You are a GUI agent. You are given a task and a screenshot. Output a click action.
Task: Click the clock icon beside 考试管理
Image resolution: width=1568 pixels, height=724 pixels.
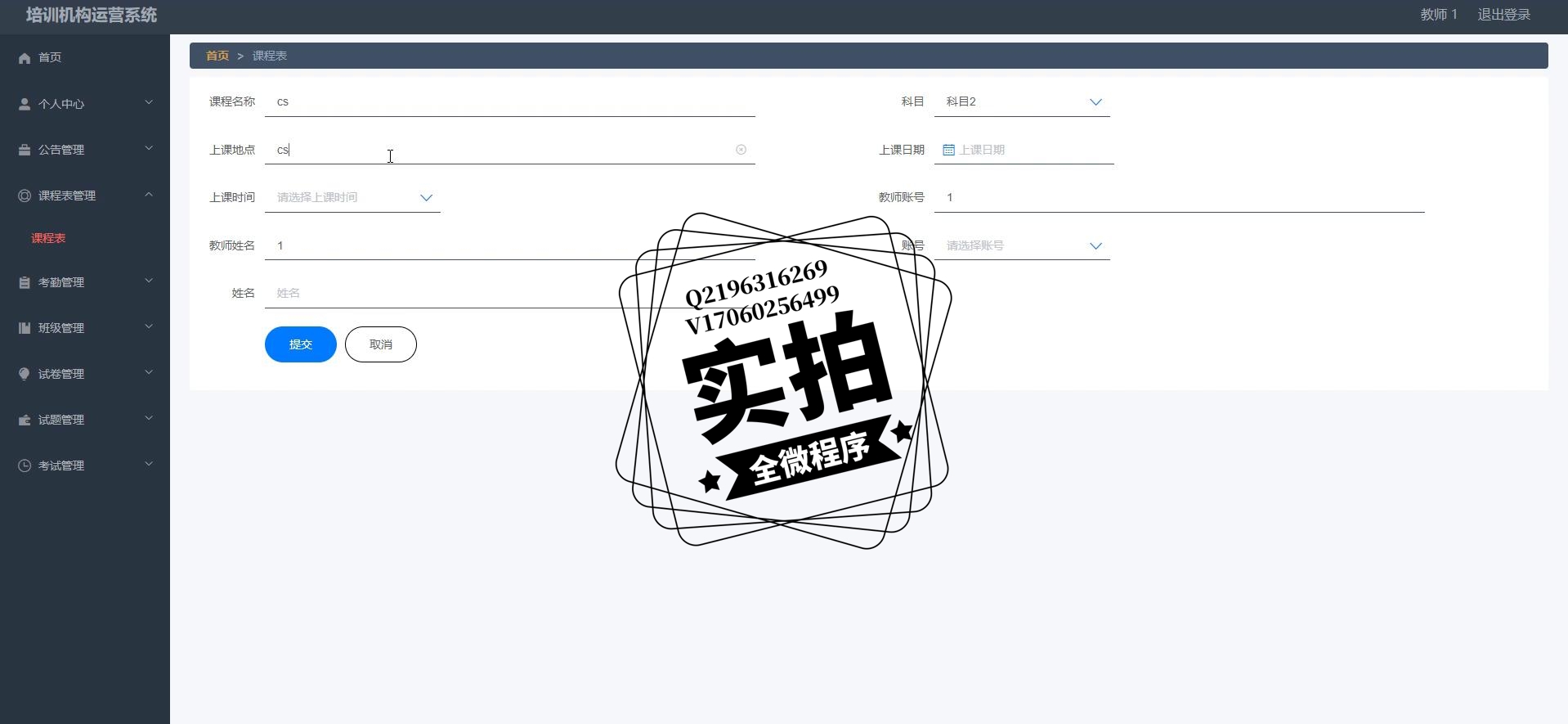(25, 465)
